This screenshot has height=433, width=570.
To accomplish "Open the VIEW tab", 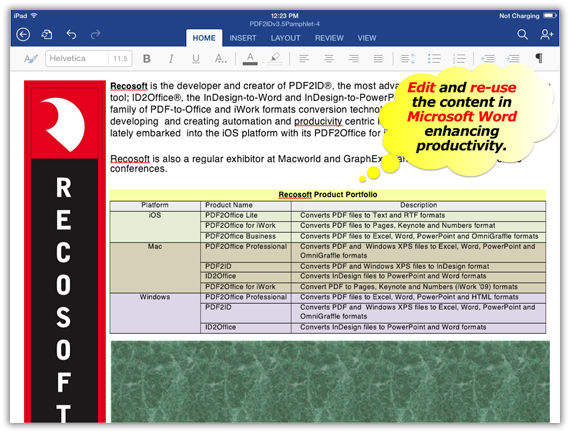I will [x=366, y=38].
